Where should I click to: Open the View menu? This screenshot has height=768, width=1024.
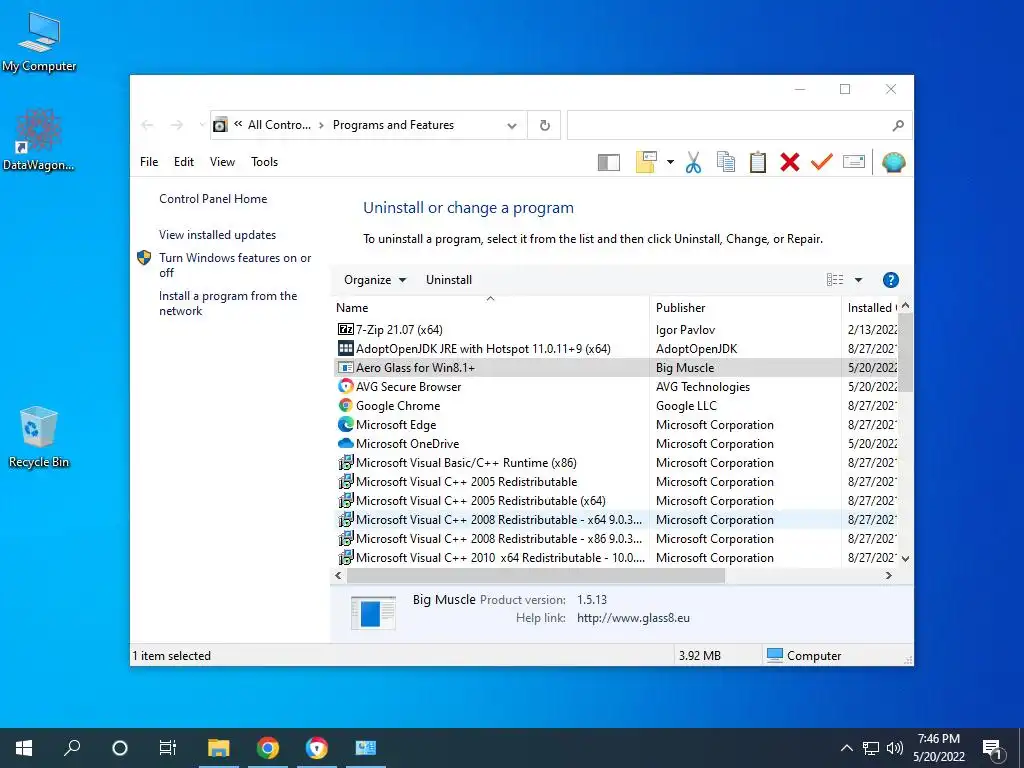222,162
